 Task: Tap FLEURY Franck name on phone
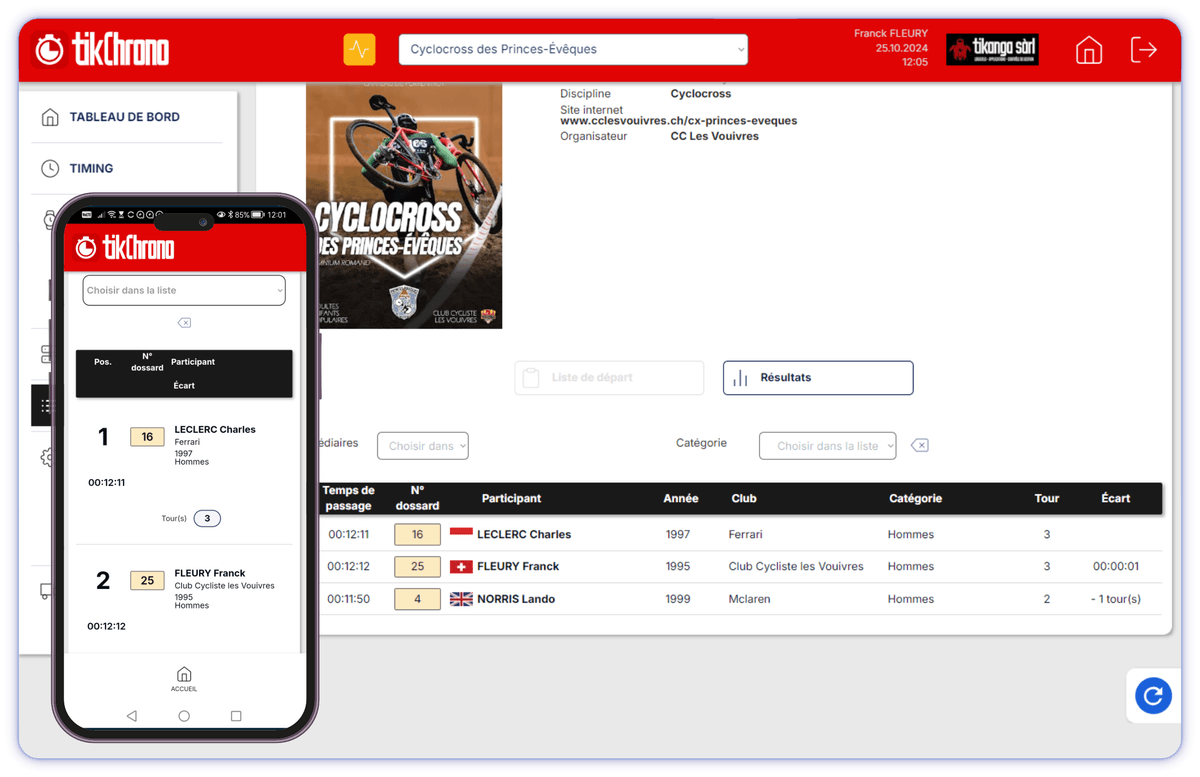coord(210,574)
